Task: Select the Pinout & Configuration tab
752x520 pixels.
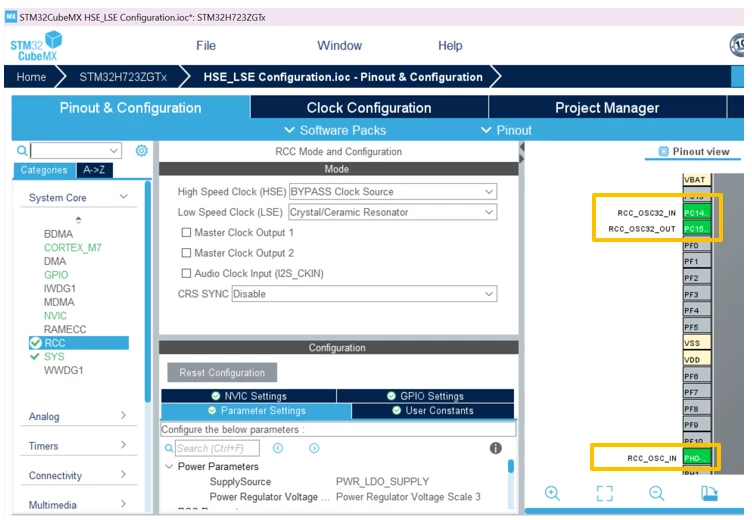Action: pyautogui.click(x=130, y=107)
